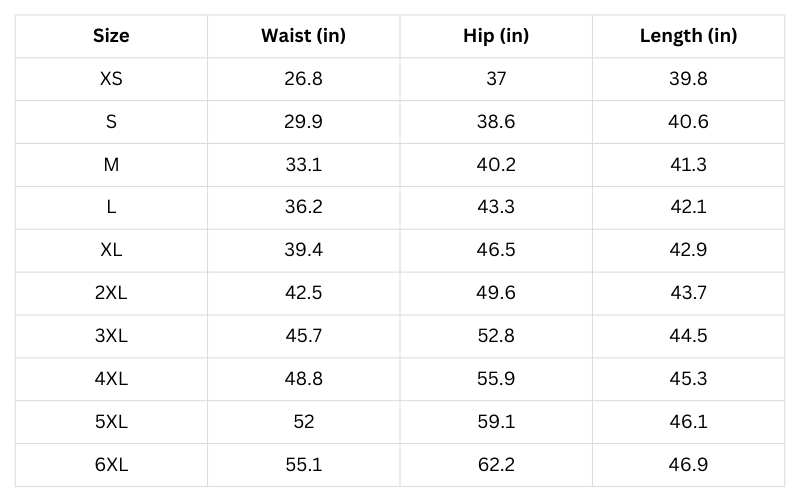800x500 pixels.
Task: Click length value 39.8
Action: 688,79
